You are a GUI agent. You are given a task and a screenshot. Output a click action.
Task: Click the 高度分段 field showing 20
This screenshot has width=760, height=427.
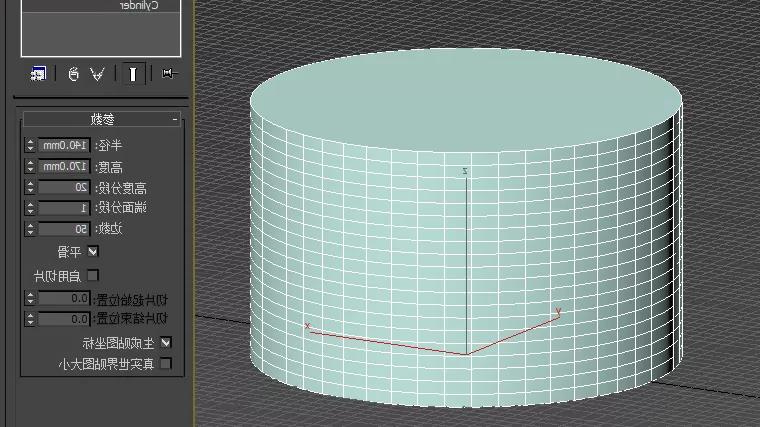point(66,187)
